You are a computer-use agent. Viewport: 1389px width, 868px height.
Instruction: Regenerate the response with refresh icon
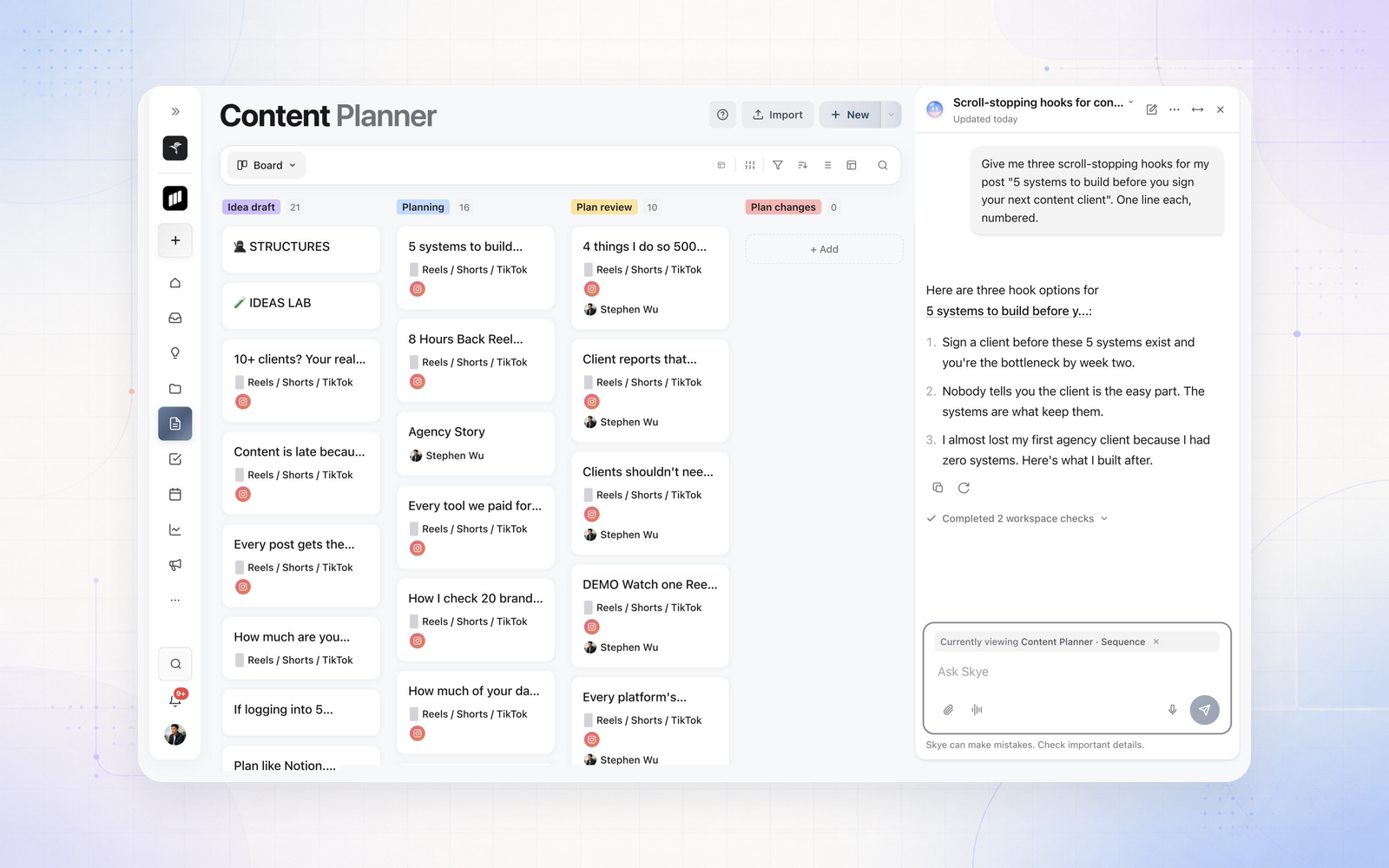pos(964,488)
